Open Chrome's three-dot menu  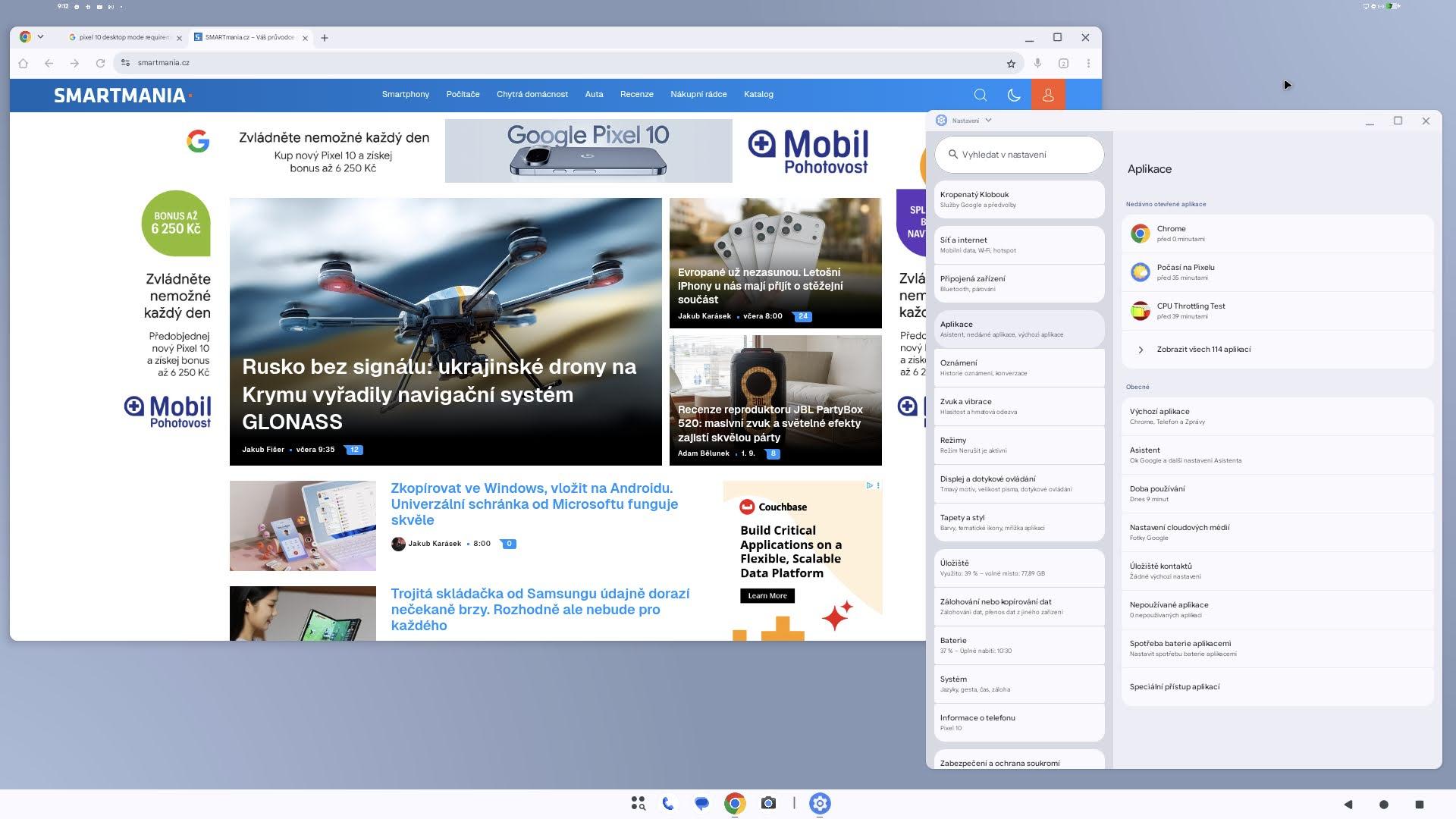(x=1088, y=64)
